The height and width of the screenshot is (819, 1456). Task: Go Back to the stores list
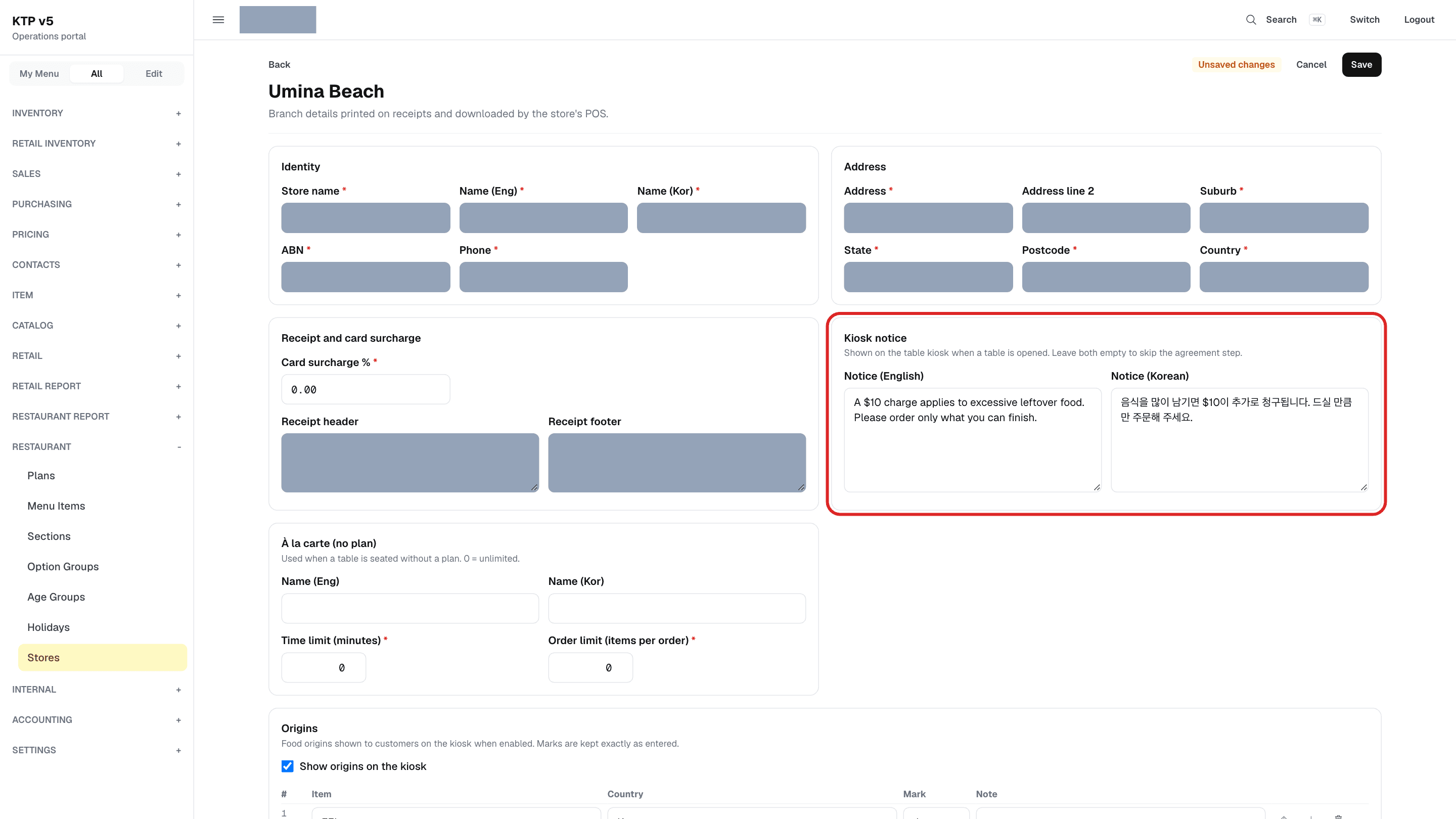(x=279, y=64)
